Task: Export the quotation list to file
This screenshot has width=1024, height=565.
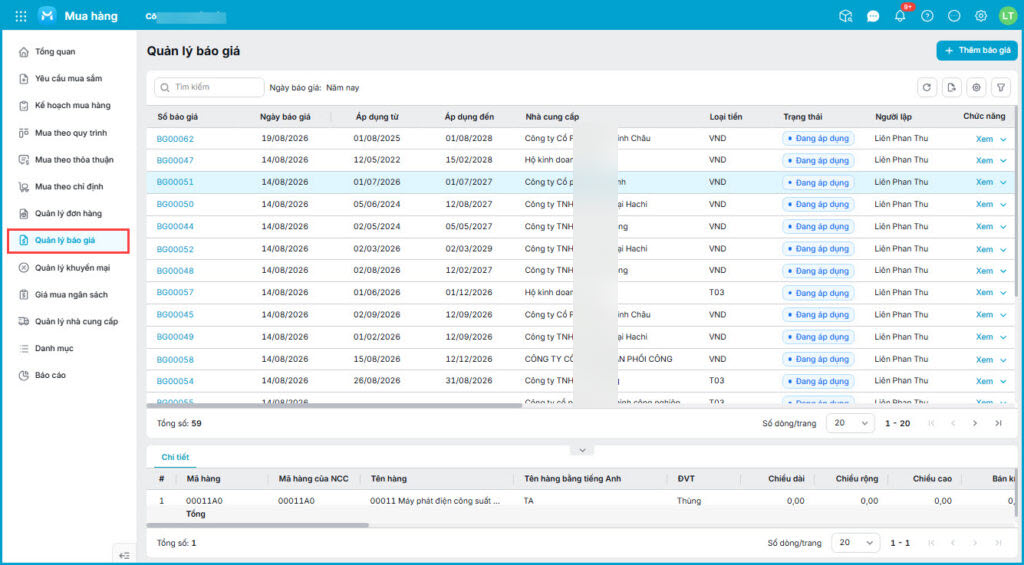Action: (952, 88)
